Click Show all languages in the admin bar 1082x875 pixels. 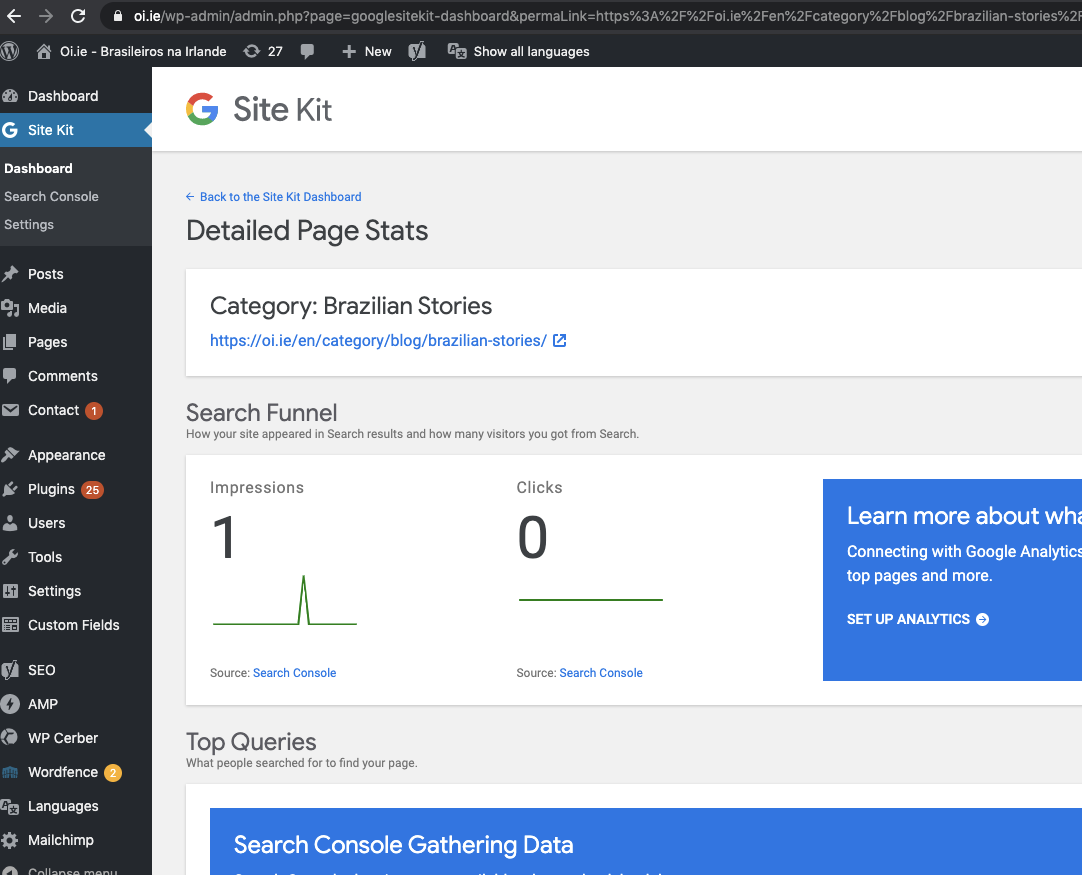coord(518,51)
